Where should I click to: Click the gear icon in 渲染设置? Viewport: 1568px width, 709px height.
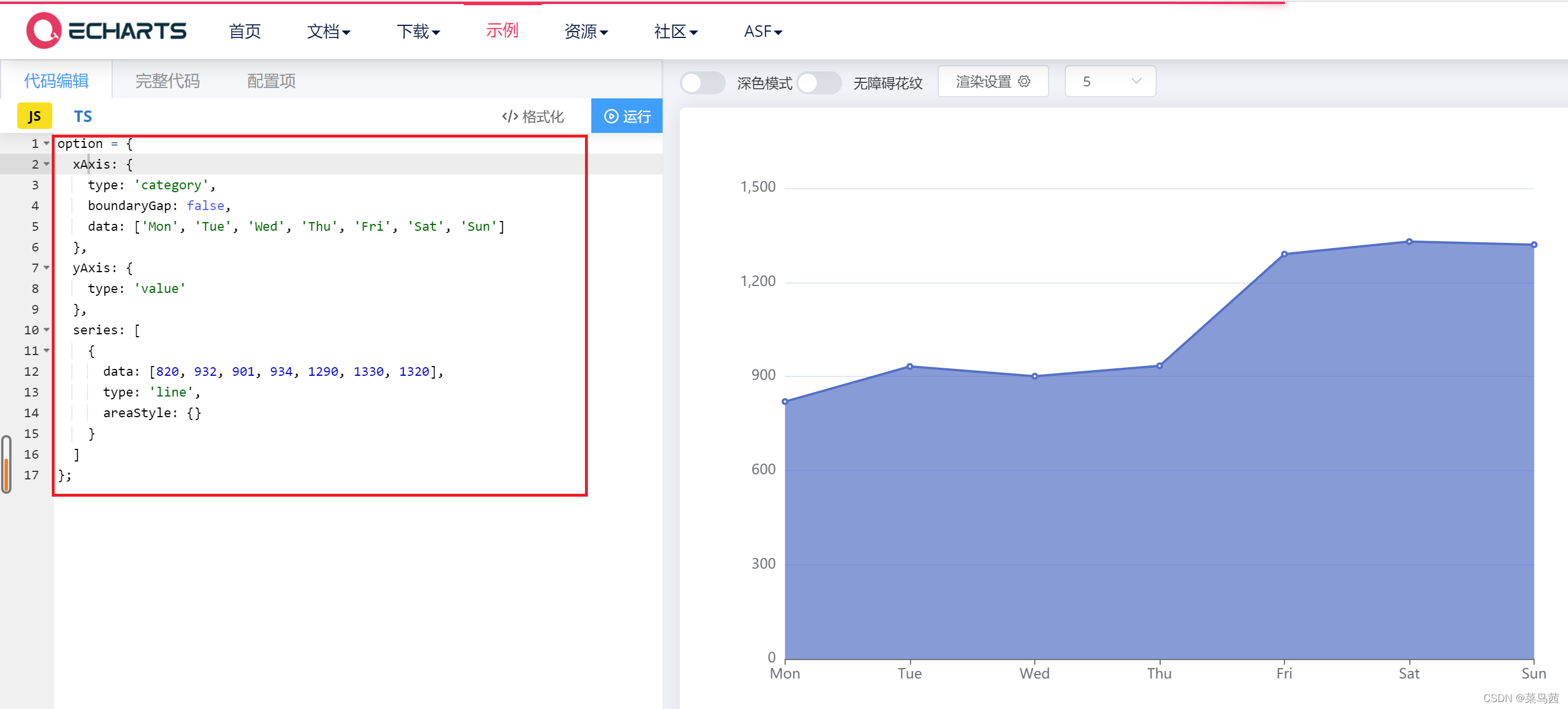click(1024, 81)
